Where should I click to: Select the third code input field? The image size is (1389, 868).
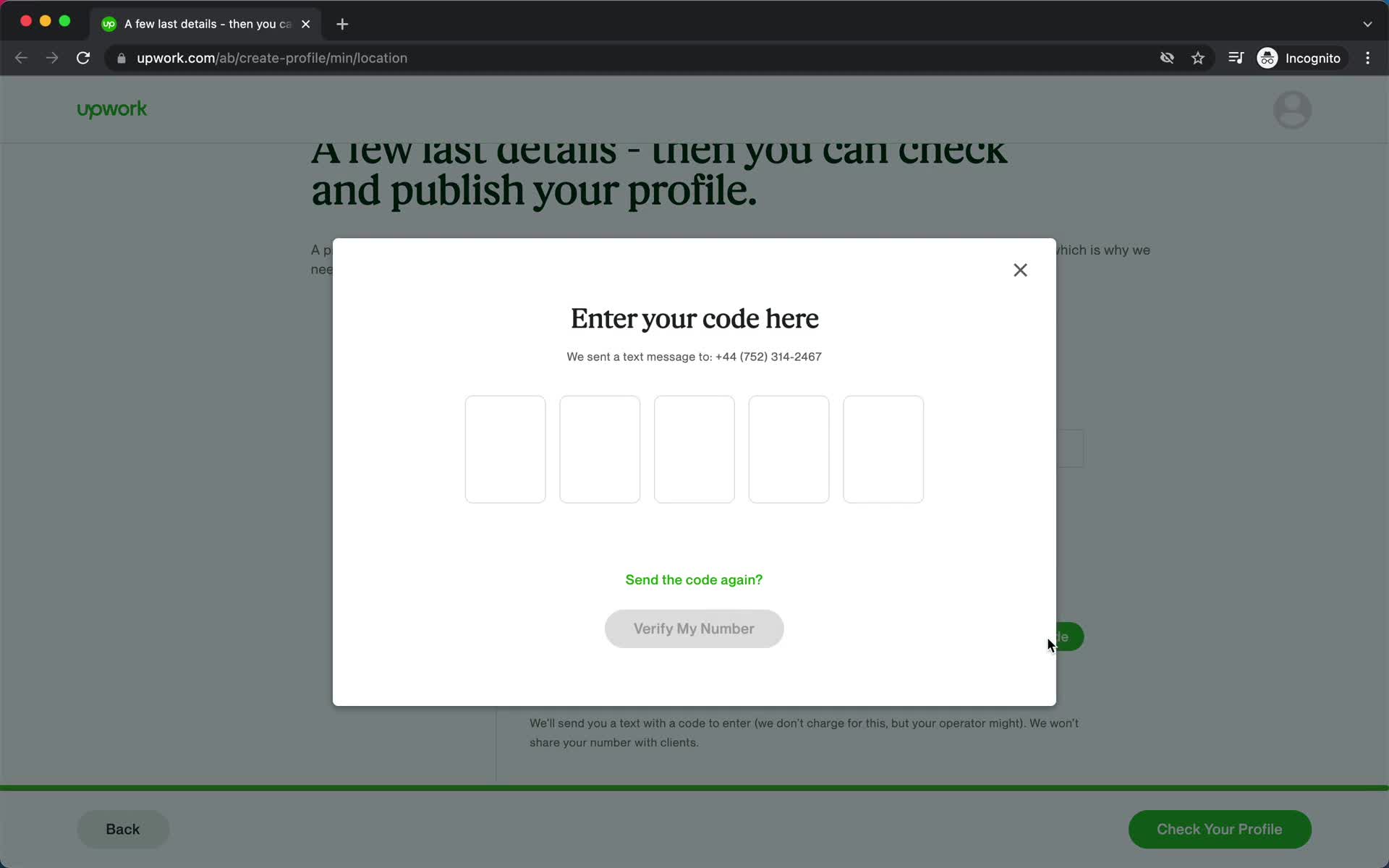(694, 448)
